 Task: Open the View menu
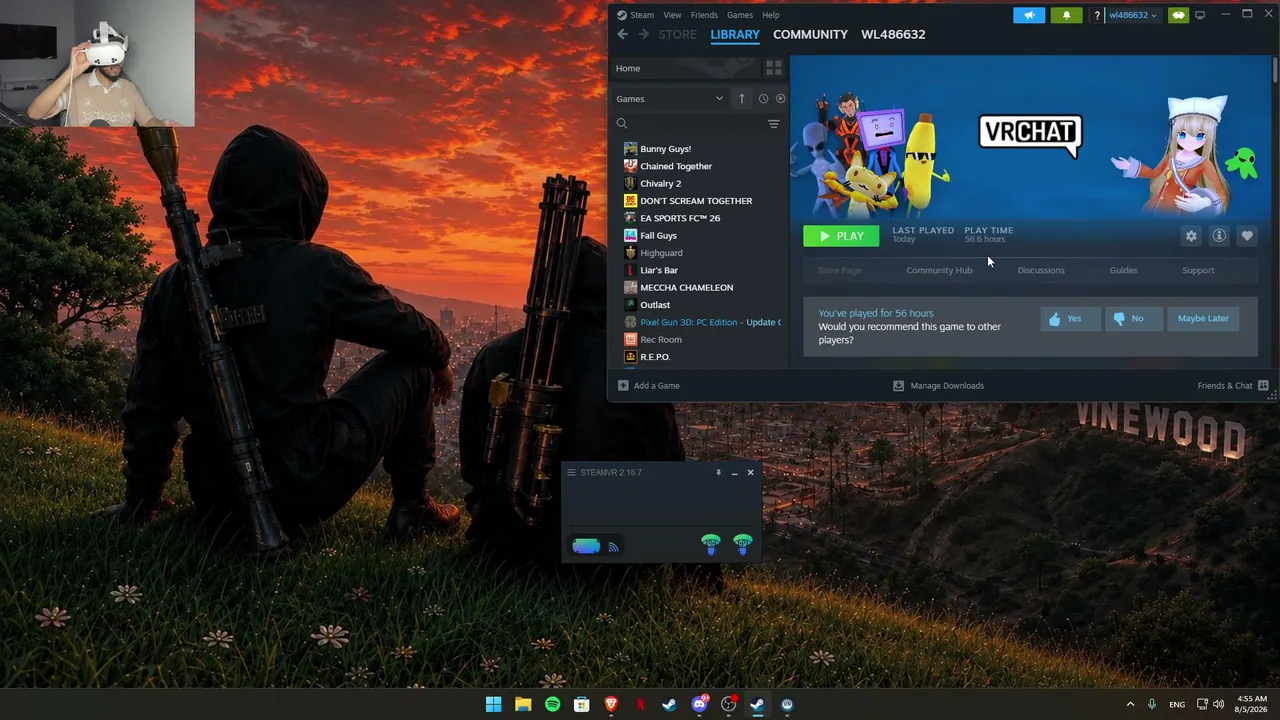click(672, 15)
